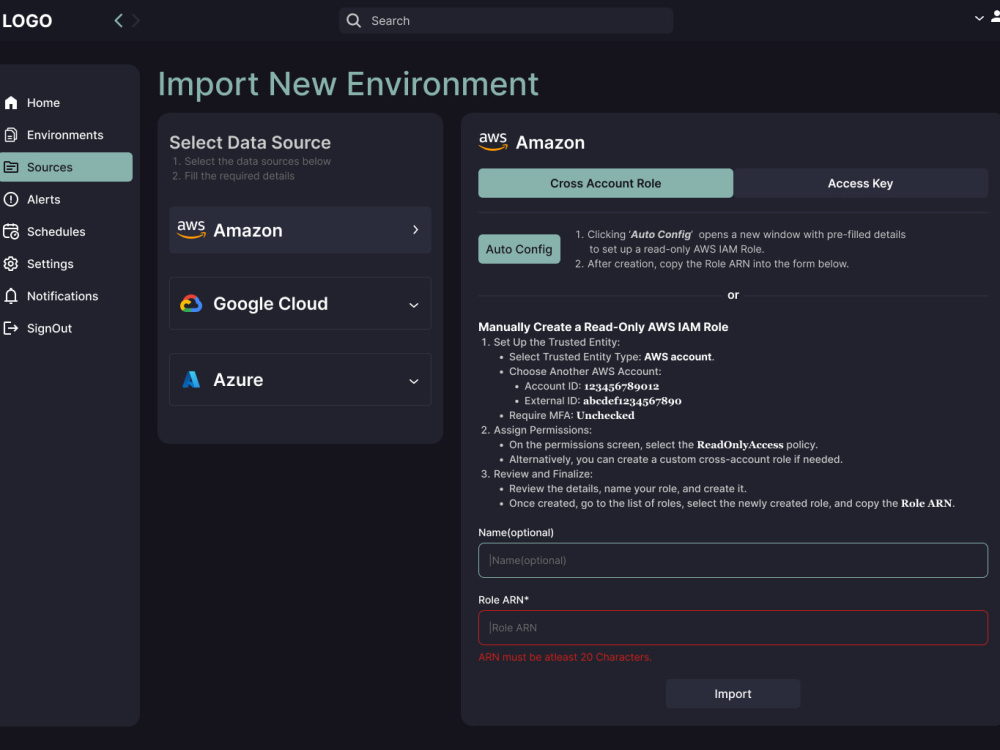Open the account dropdown arrow at top right

(979, 18)
